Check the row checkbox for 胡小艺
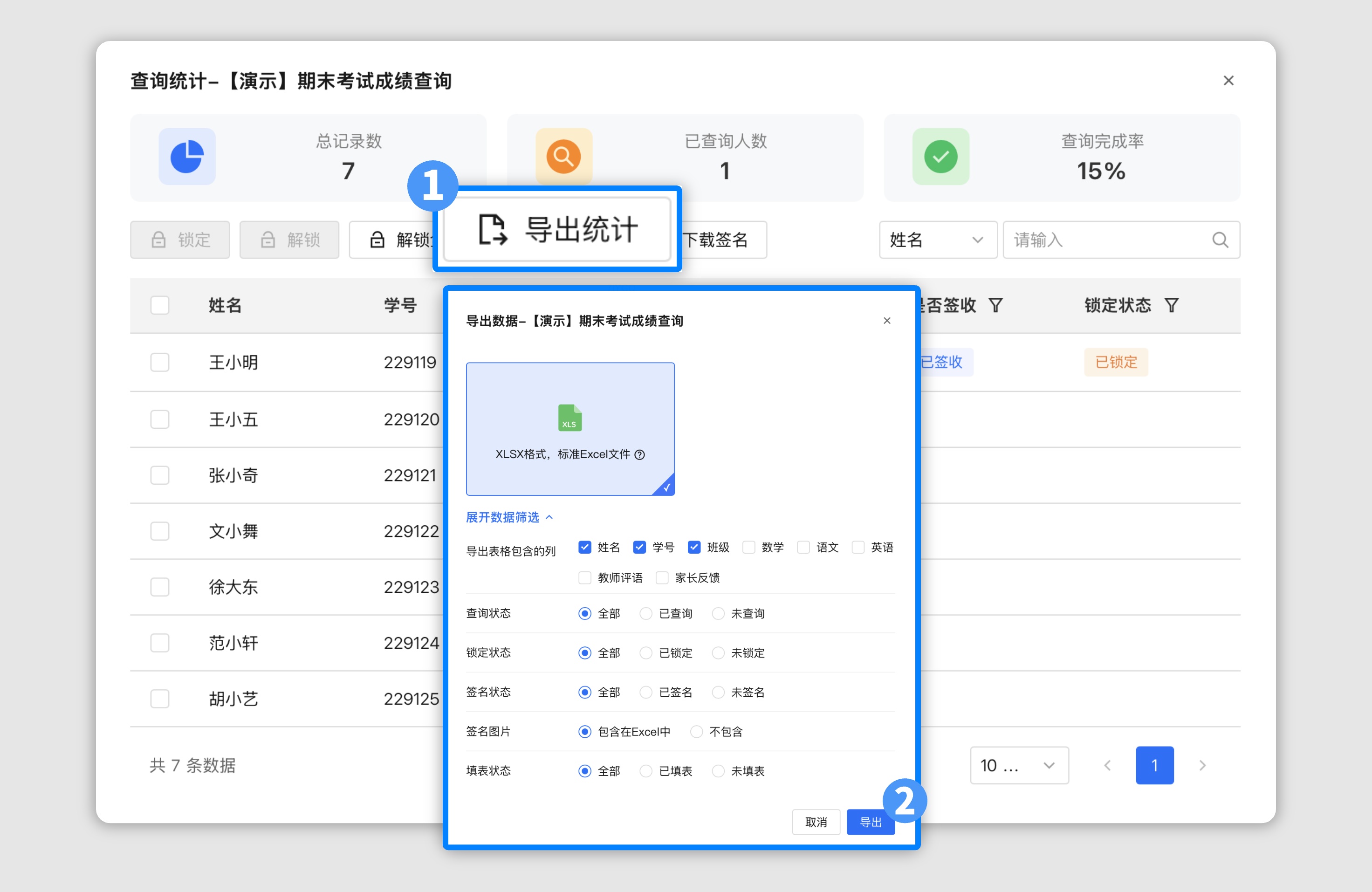 tap(160, 699)
